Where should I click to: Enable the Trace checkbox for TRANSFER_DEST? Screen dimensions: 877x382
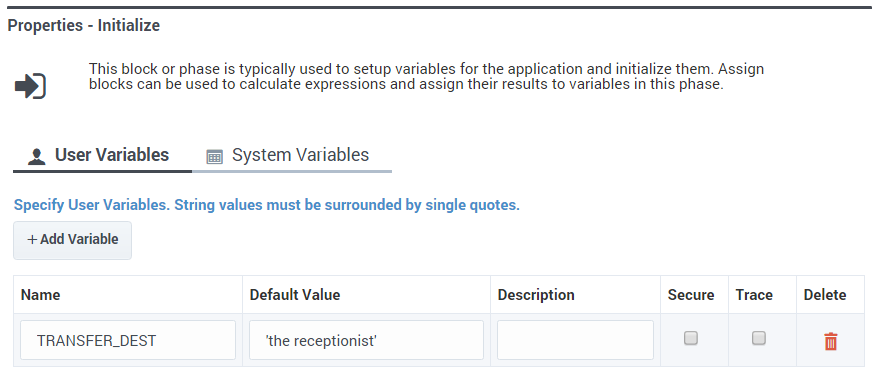point(758,338)
